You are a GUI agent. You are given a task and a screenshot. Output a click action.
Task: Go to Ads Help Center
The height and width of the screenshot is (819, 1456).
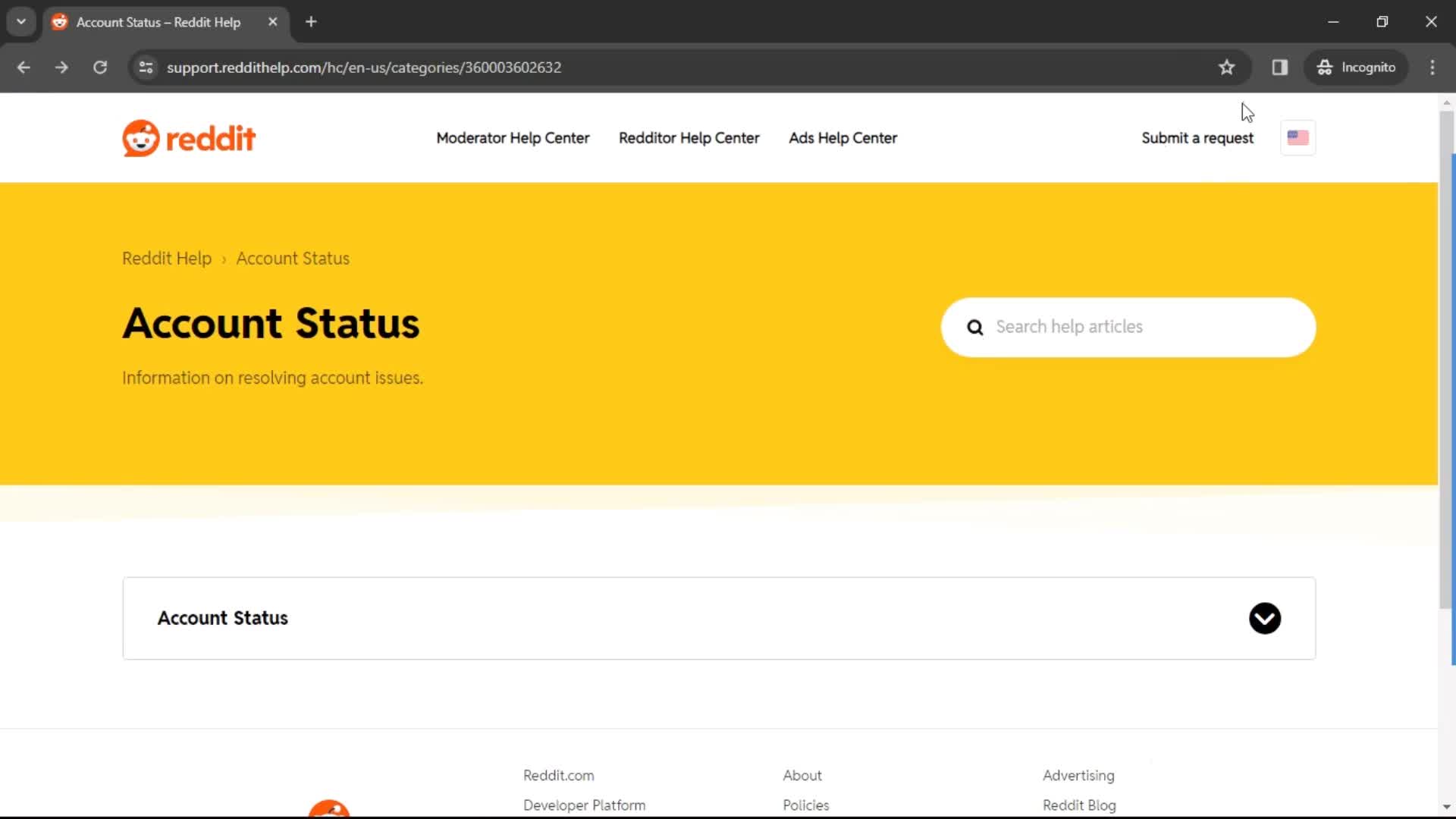click(843, 138)
